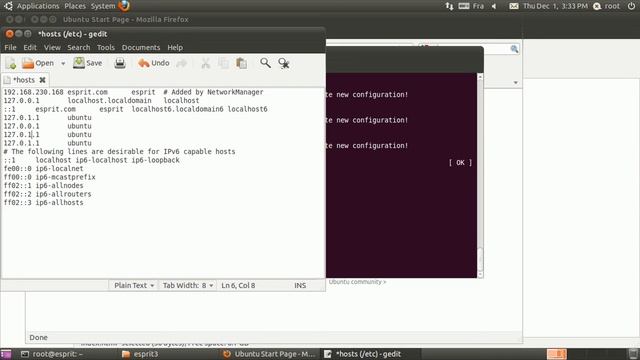This screenshot has width=640, height=360.
Task: Open the Fra keyboard layout indicator
Action: [471, 6]
